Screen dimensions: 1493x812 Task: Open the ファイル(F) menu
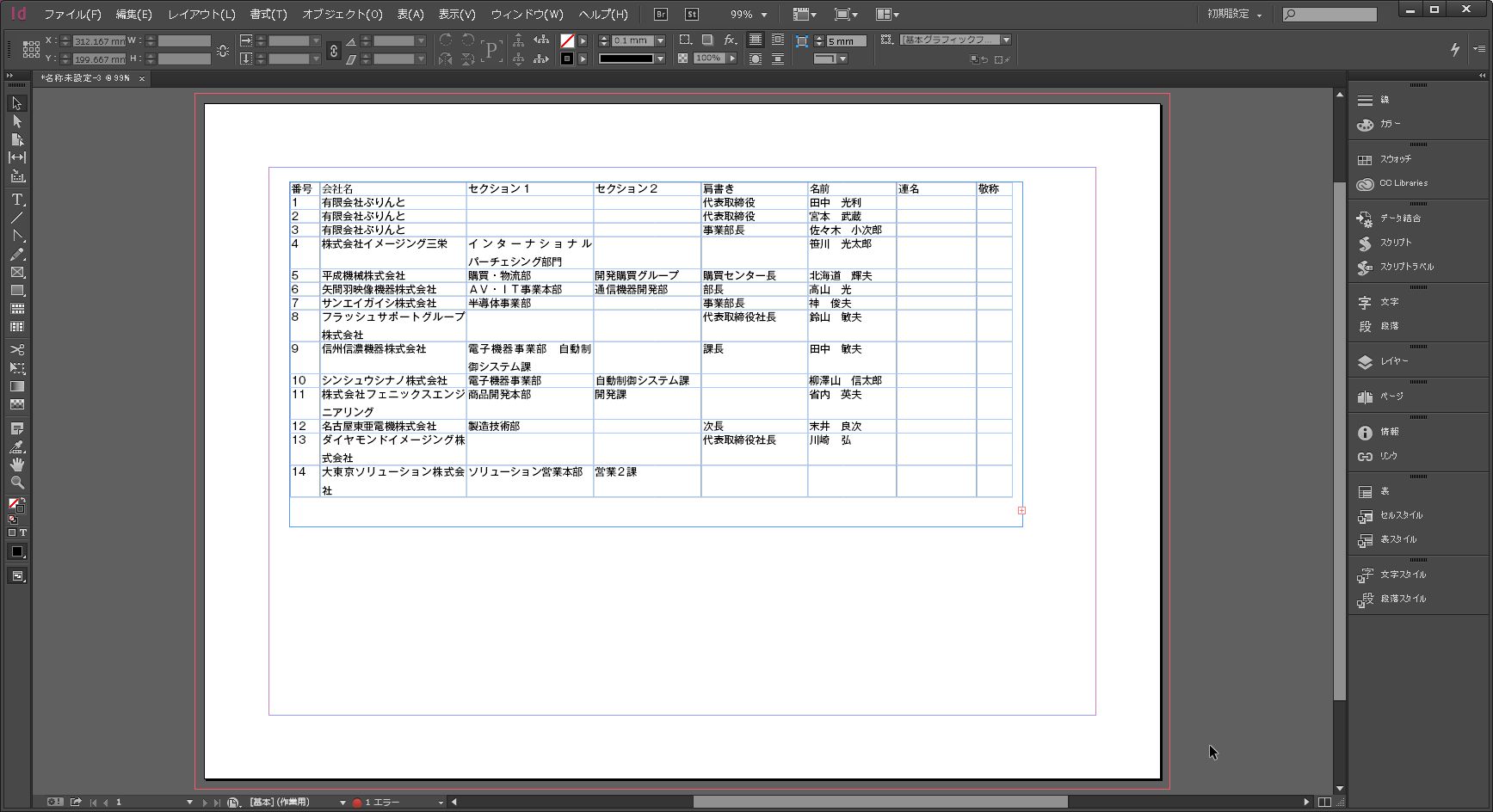(72, 15)
